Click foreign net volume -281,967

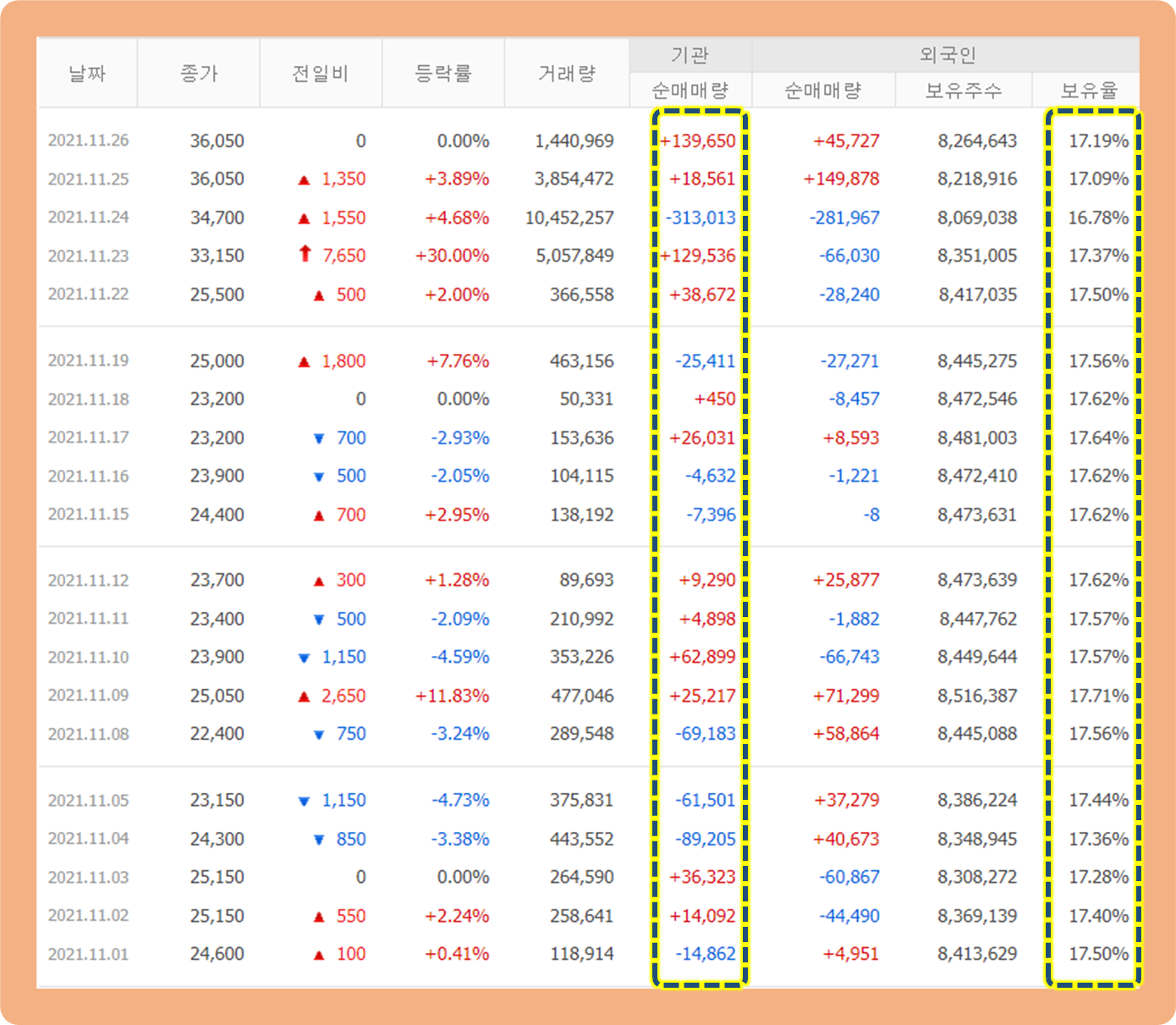(844, 218)
